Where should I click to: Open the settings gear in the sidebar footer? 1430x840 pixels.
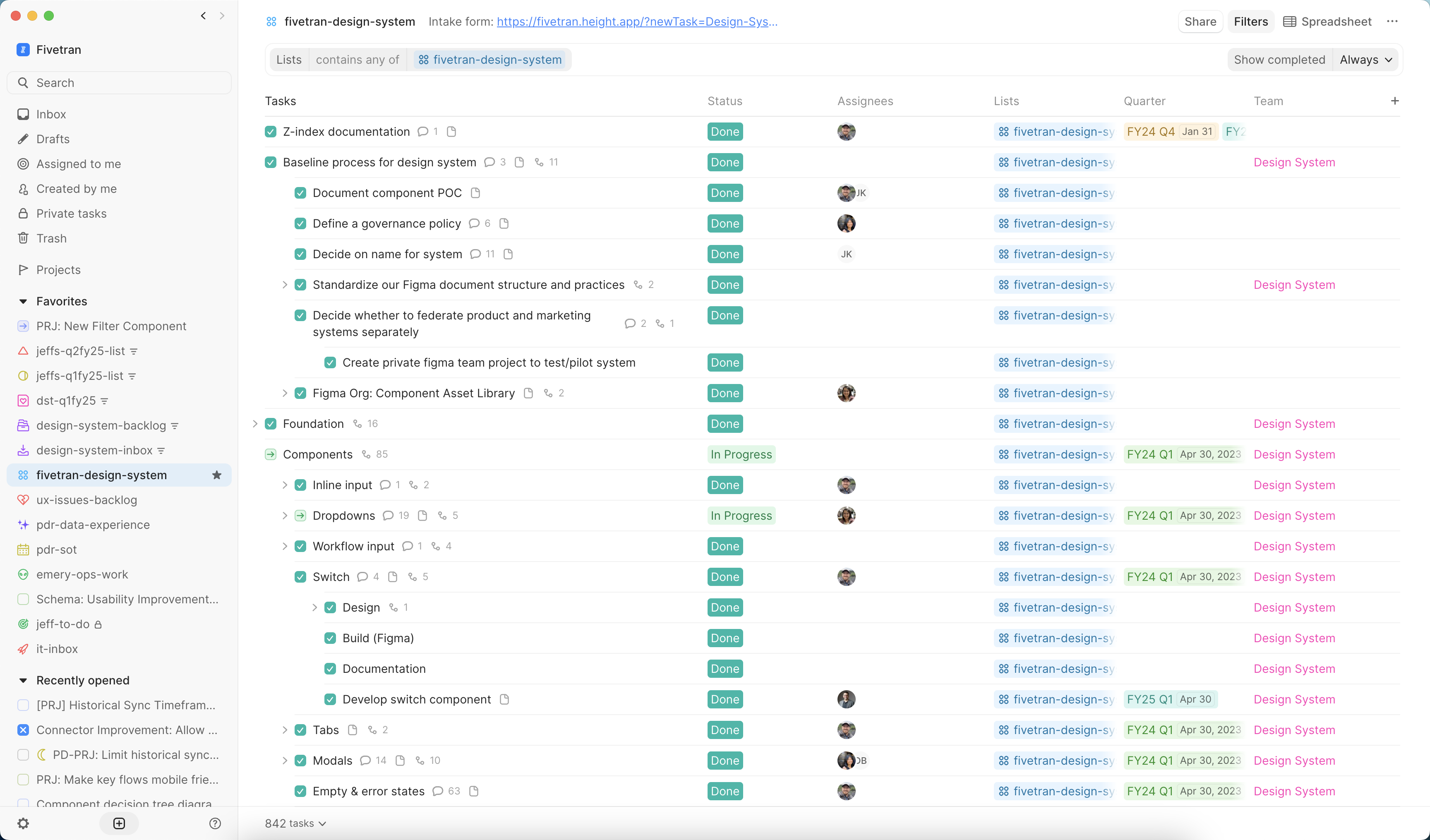pos(23,823)
